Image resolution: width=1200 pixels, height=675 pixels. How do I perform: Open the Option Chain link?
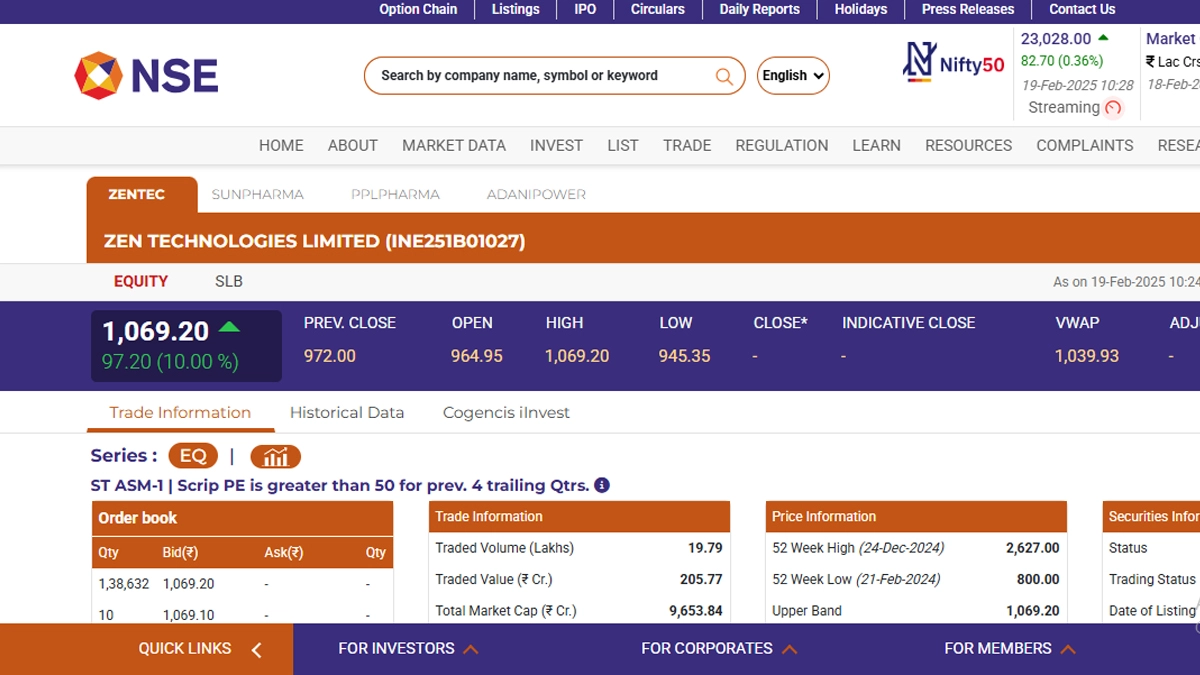click(418, 9)
